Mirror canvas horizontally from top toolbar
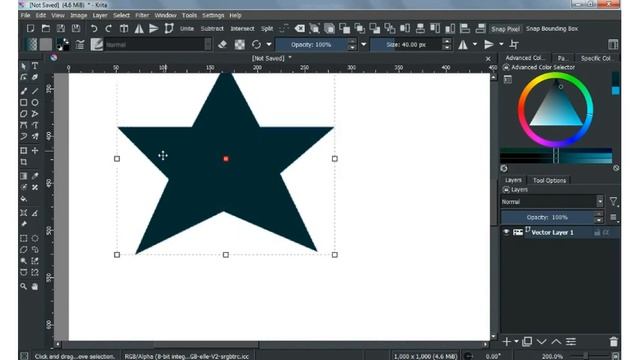 tap(139, 29)
